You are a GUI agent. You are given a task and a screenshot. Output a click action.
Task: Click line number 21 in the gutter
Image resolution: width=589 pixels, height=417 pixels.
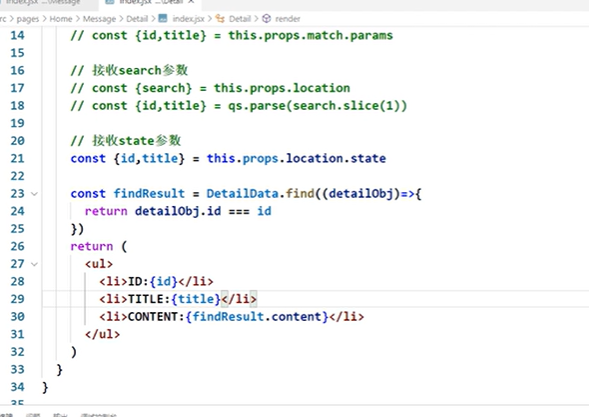pos(17,158)
